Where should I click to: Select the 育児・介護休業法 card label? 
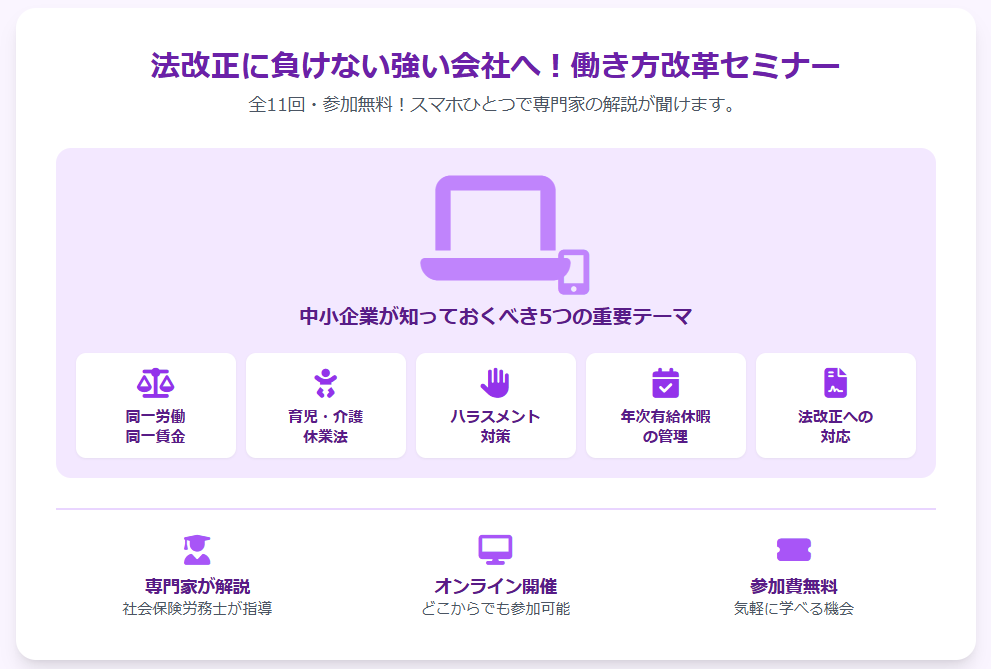pos(325,426)
